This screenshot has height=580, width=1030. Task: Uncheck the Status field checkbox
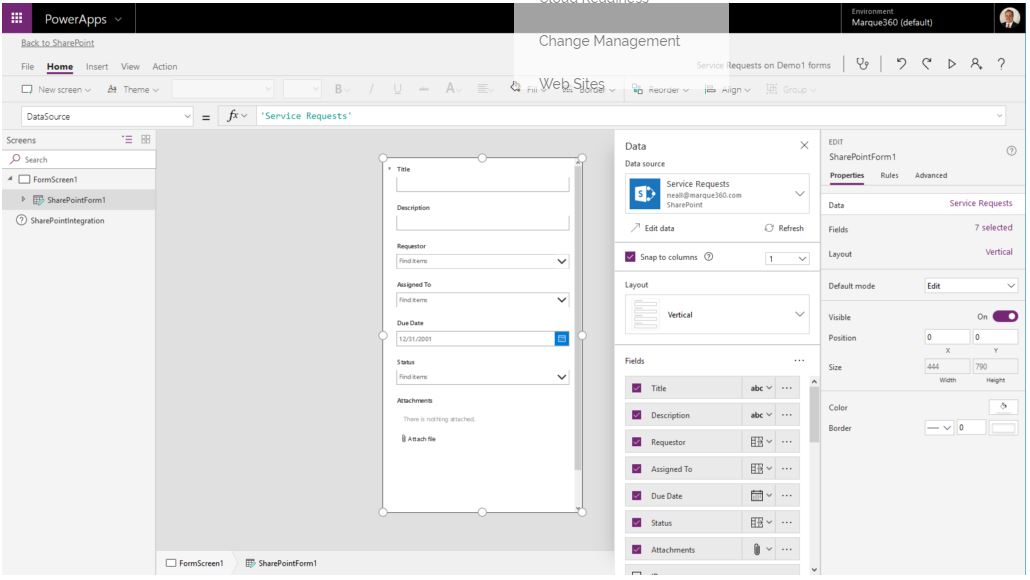[x=637, y=523]
